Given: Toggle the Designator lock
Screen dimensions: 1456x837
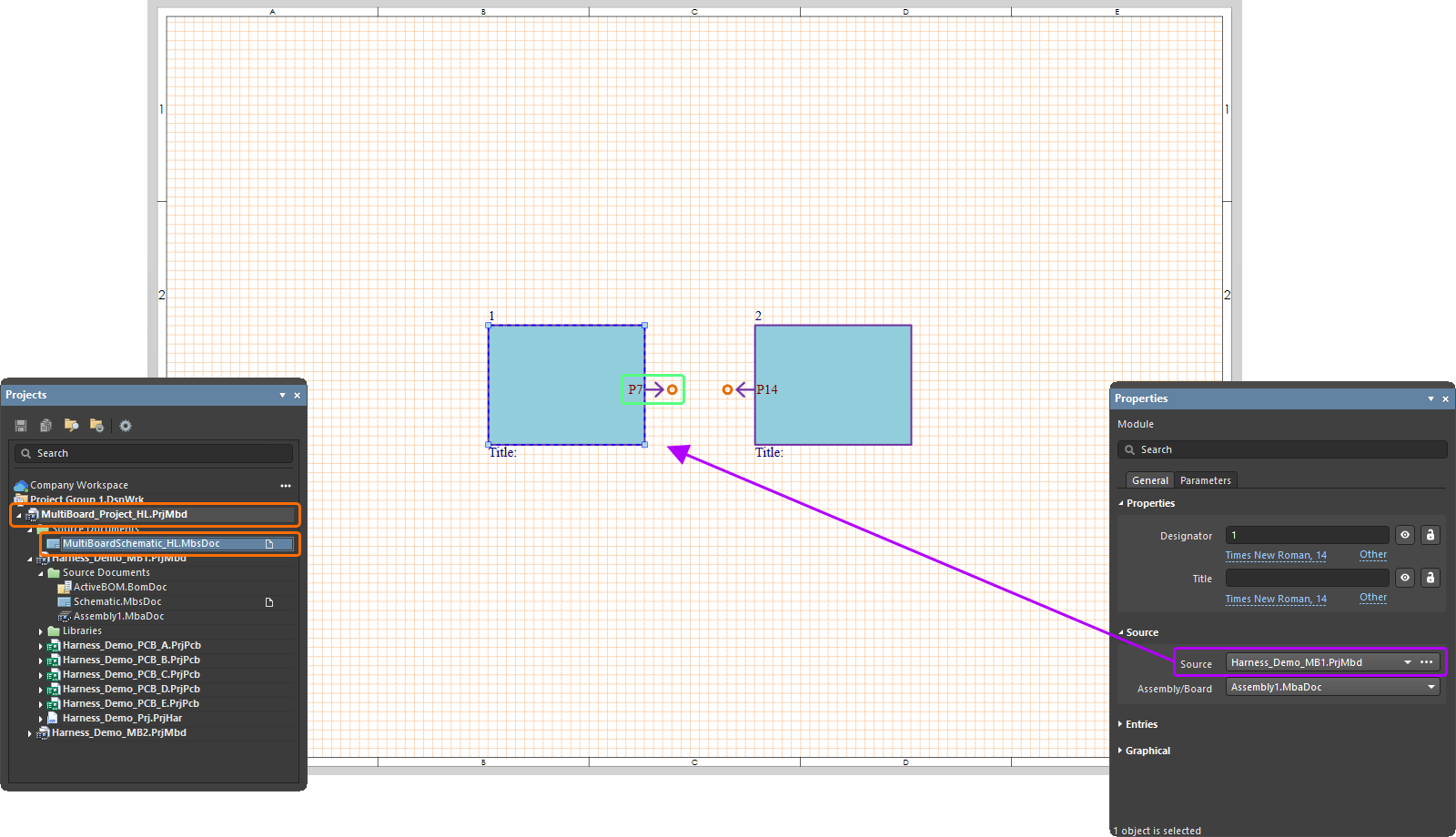Looking at the screenshot, I should pyautogui.click(x=1431, y=535).
